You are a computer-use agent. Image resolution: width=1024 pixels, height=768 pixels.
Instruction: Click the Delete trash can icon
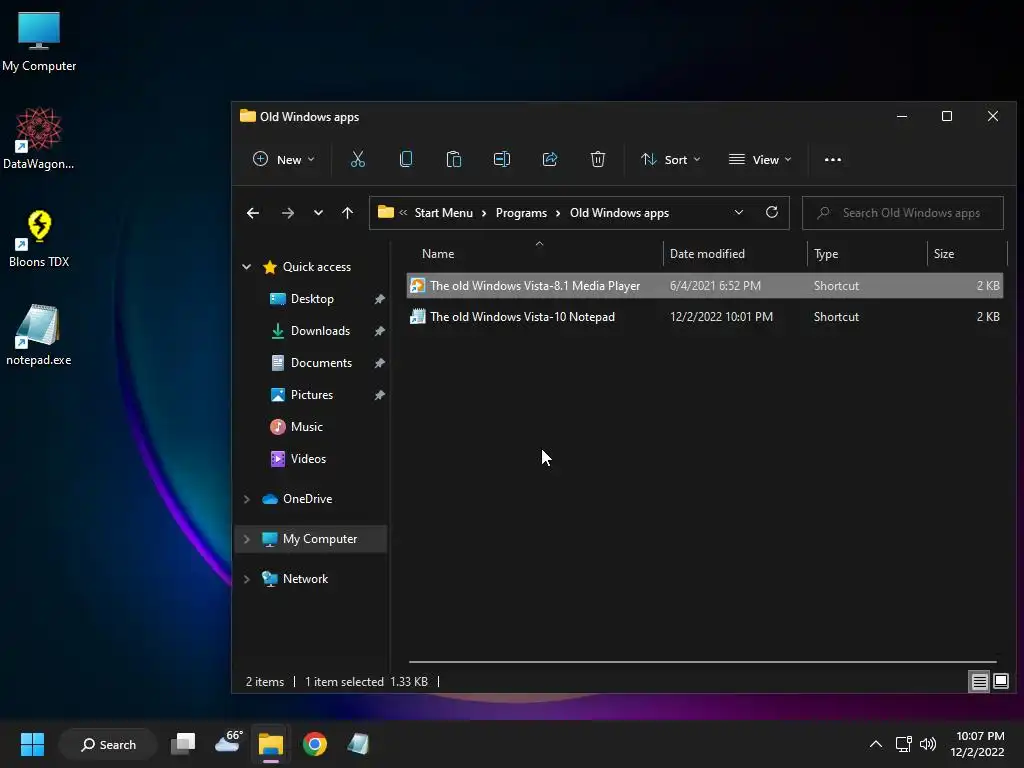(x=598, y=159)
